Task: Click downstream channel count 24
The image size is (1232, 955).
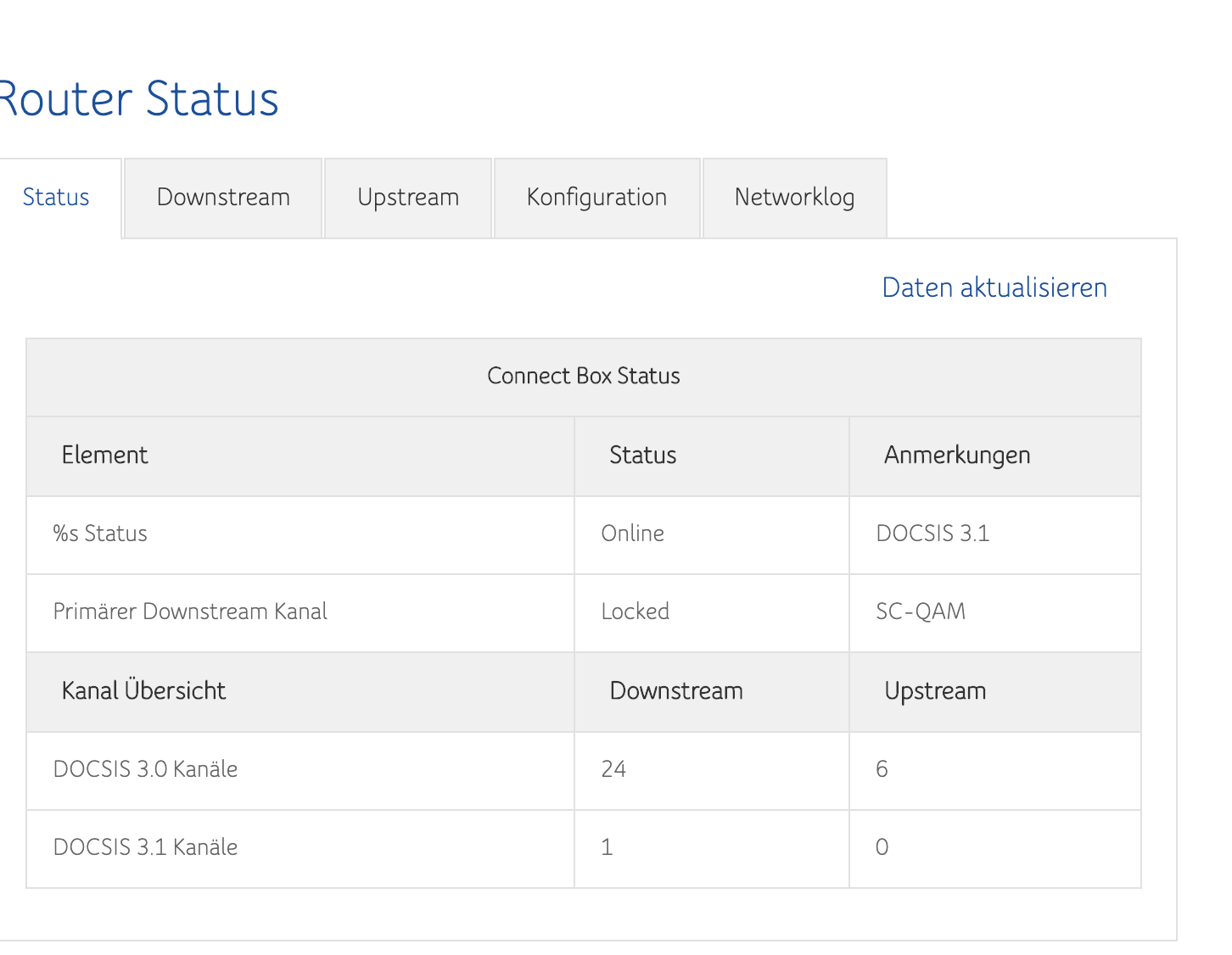Action: pos(613,769)
